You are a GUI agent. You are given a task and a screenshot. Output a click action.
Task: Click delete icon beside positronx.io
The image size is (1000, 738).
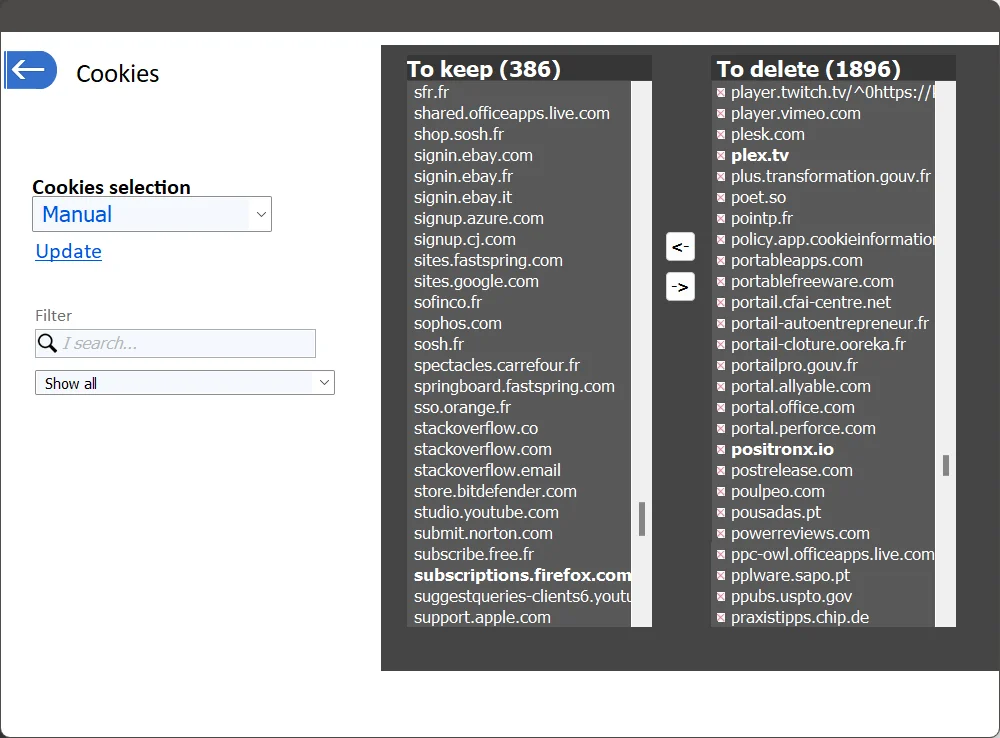721,450
